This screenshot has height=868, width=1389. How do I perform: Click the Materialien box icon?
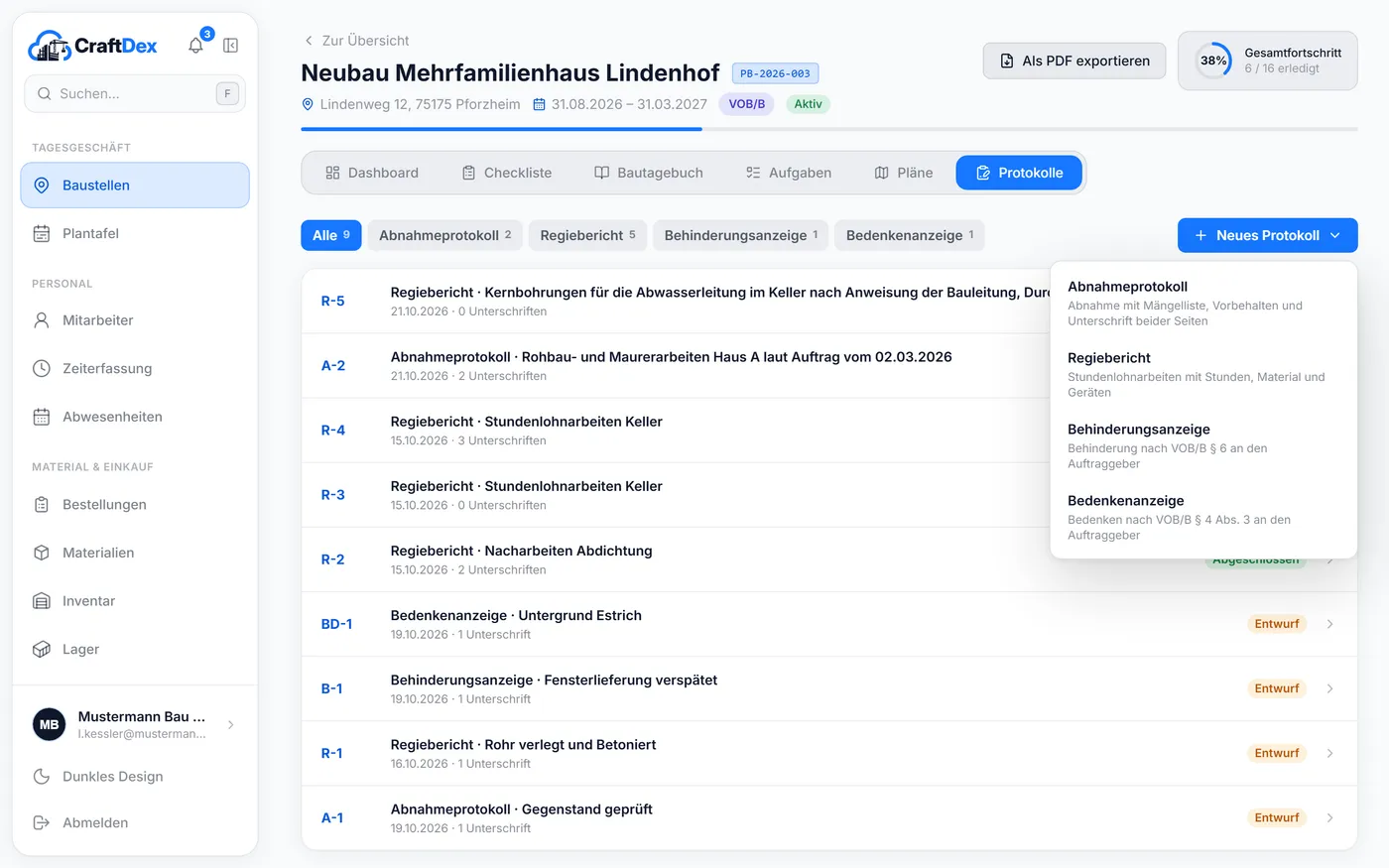42,553
